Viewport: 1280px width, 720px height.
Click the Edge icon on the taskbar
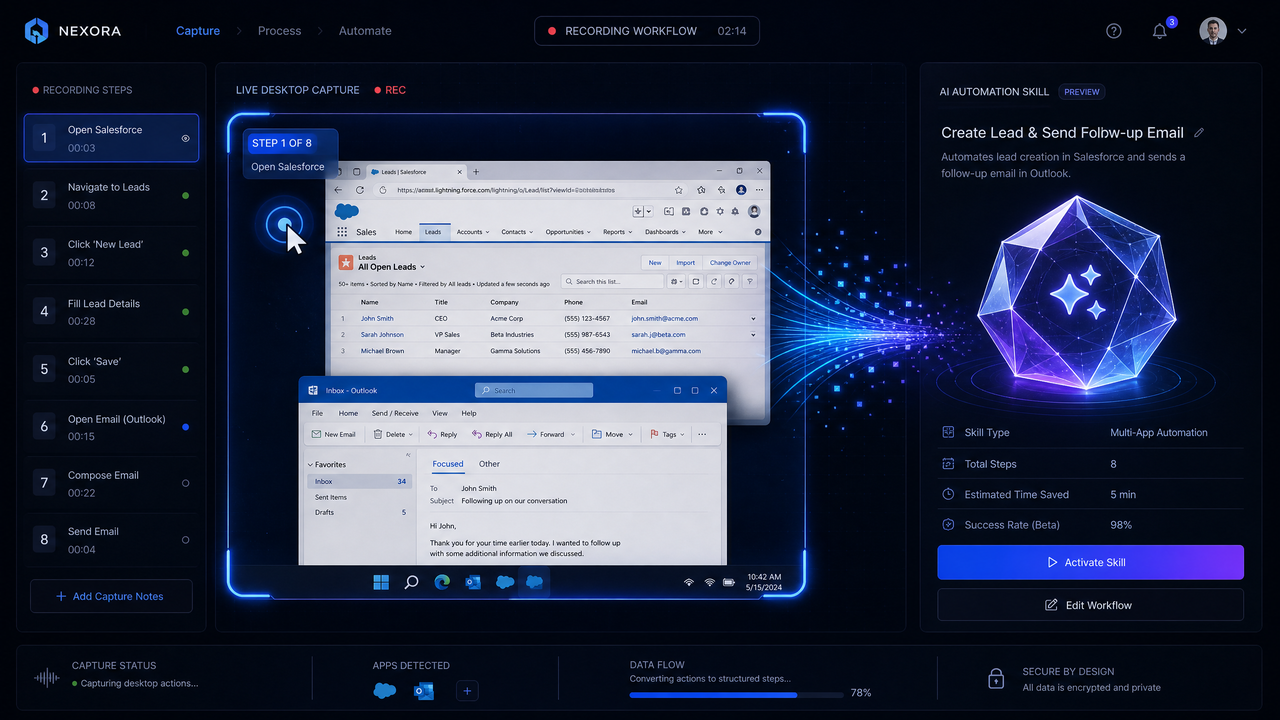click(x=442, y=582)
